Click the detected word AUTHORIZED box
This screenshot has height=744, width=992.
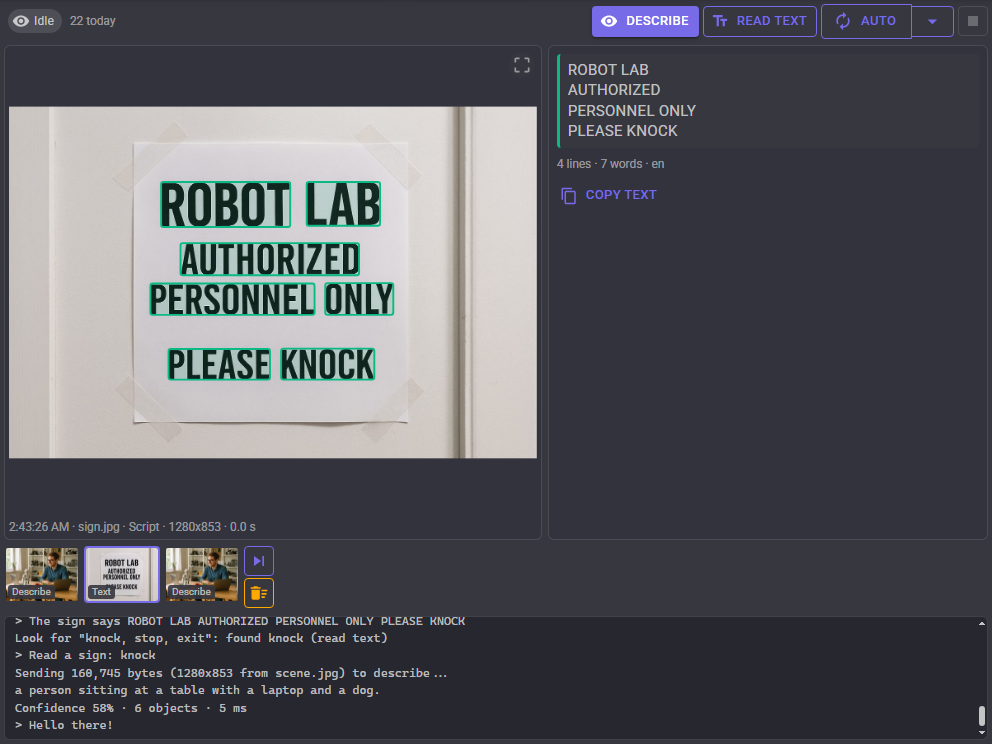tap(270, 259)
